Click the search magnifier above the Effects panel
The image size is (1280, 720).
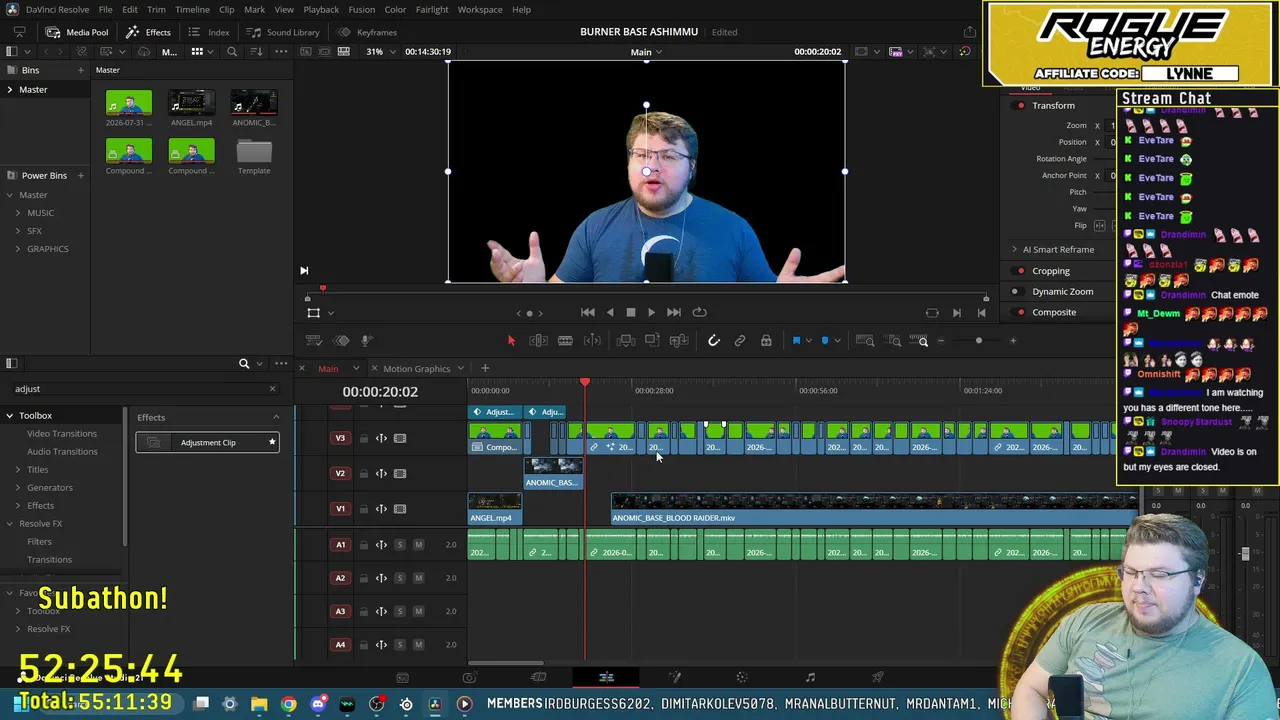tap(244, 364)
